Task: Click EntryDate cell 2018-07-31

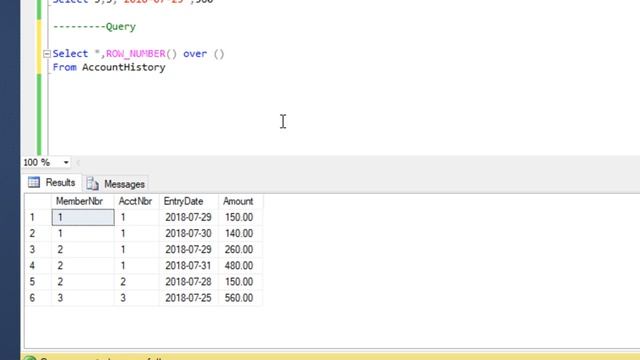Action: click(x=188, y=266)
